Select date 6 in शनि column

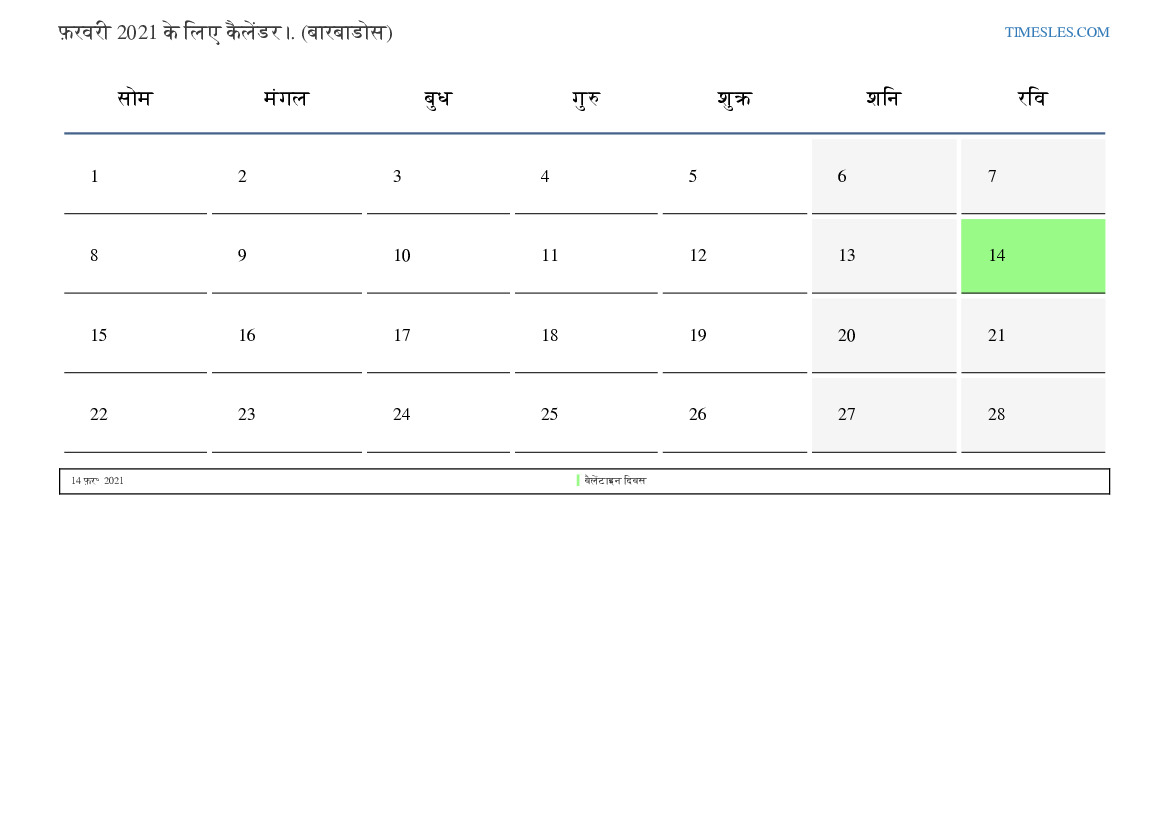coord(883,177)
